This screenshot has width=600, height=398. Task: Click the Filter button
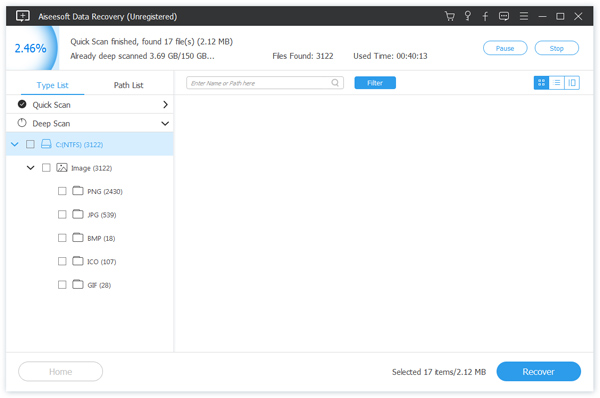click(x=375, y=83)
